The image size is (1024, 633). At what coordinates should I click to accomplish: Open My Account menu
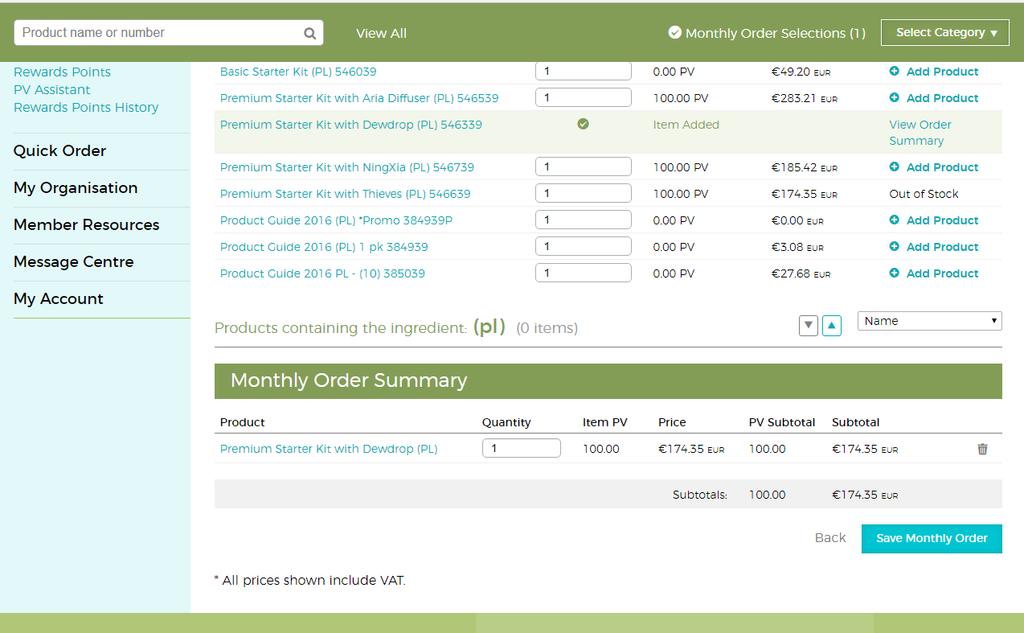click(58, 299)
